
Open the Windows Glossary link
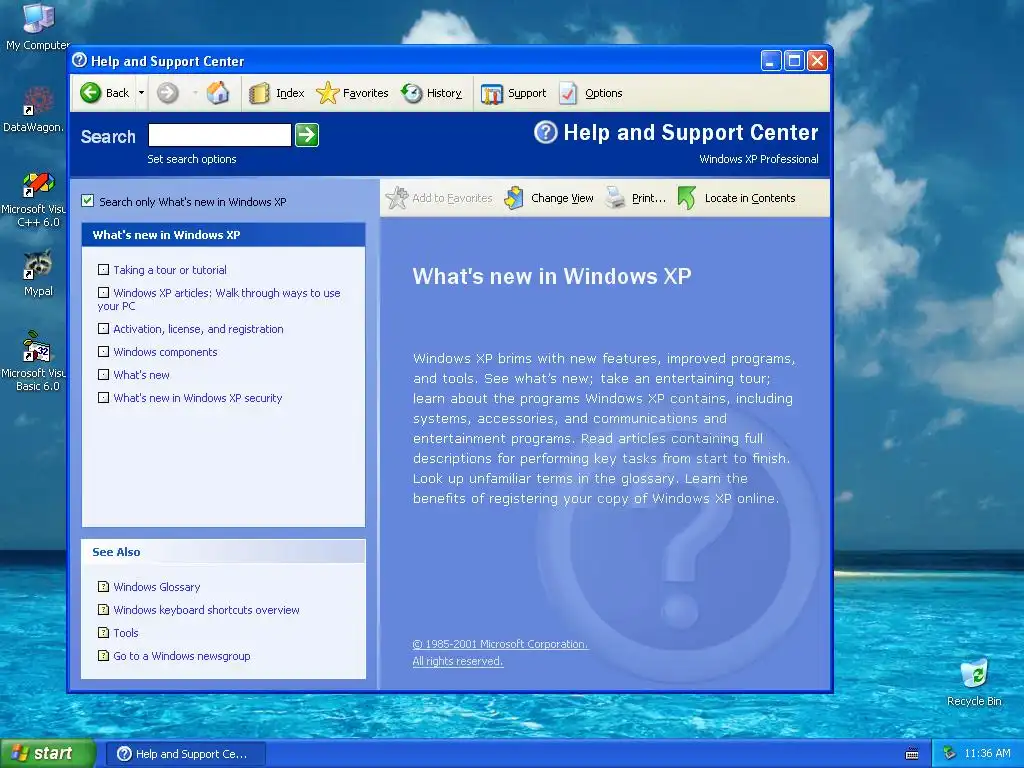click(x=157, y=587)
